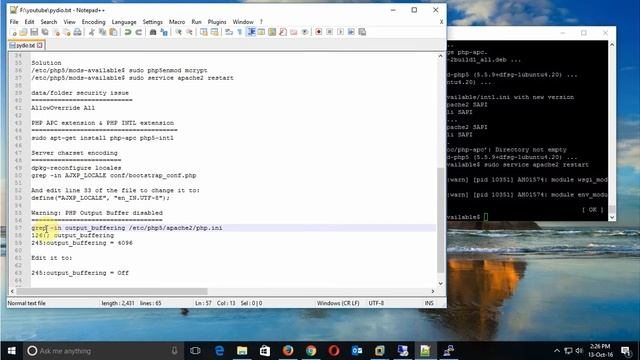Print the file using the Print icon

[x=78, y=32]
